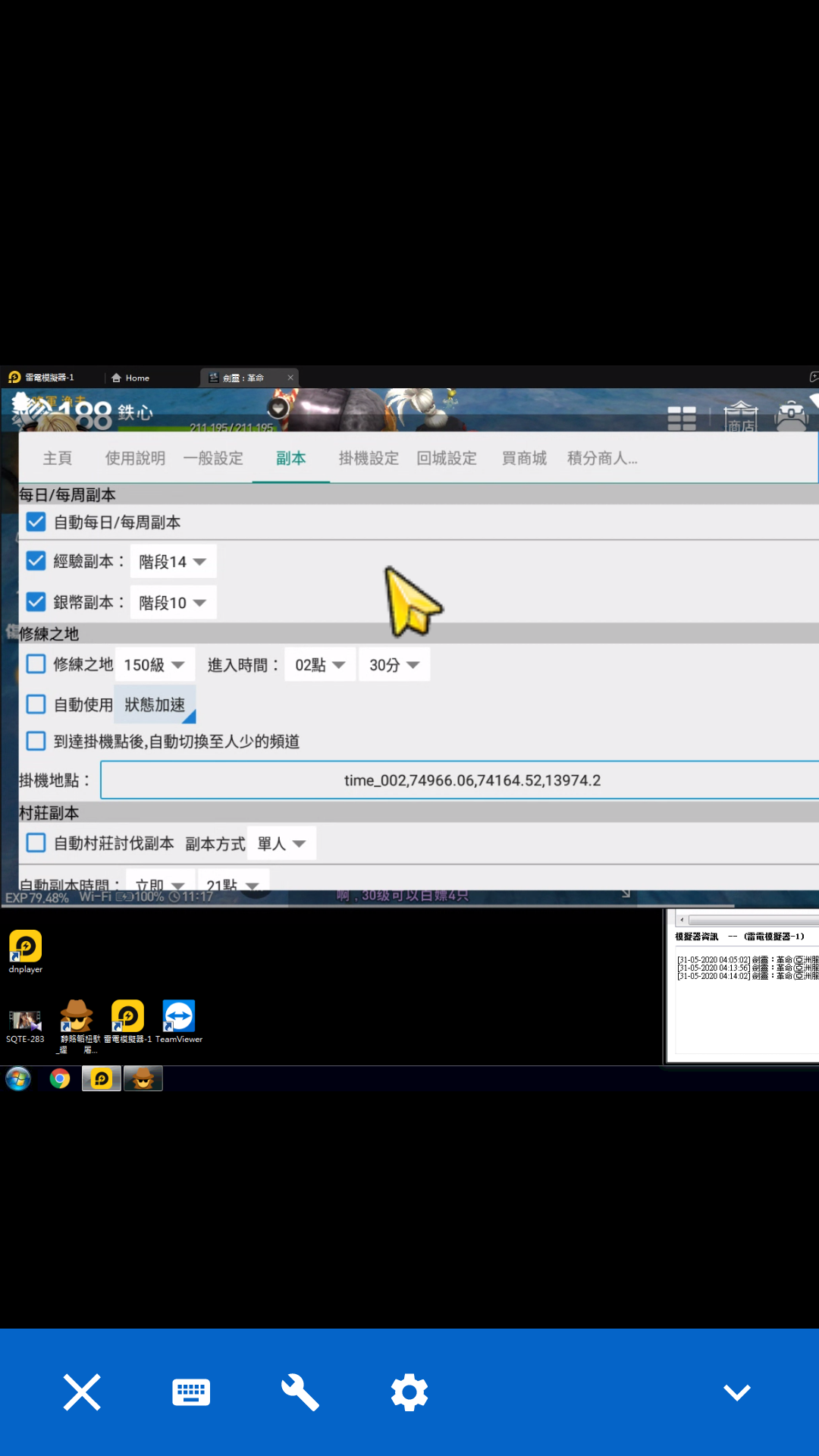819x1456 pixels.
Task: Open the game grid menu icon
Action: tap(682, 418)
